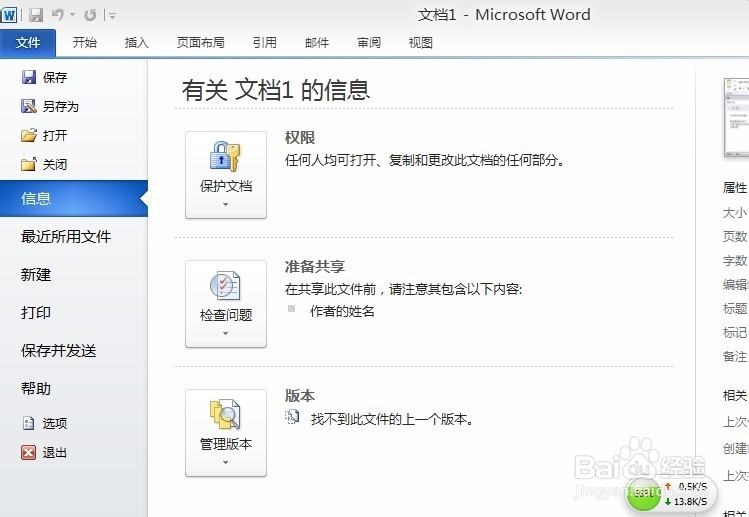Click the 大小 property label
This screenshot has width=749, height=517.
click(x=735, y=213)
